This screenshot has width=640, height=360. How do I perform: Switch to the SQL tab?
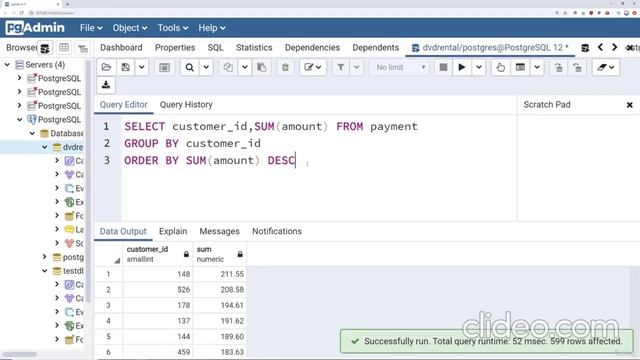pos(215,47)
